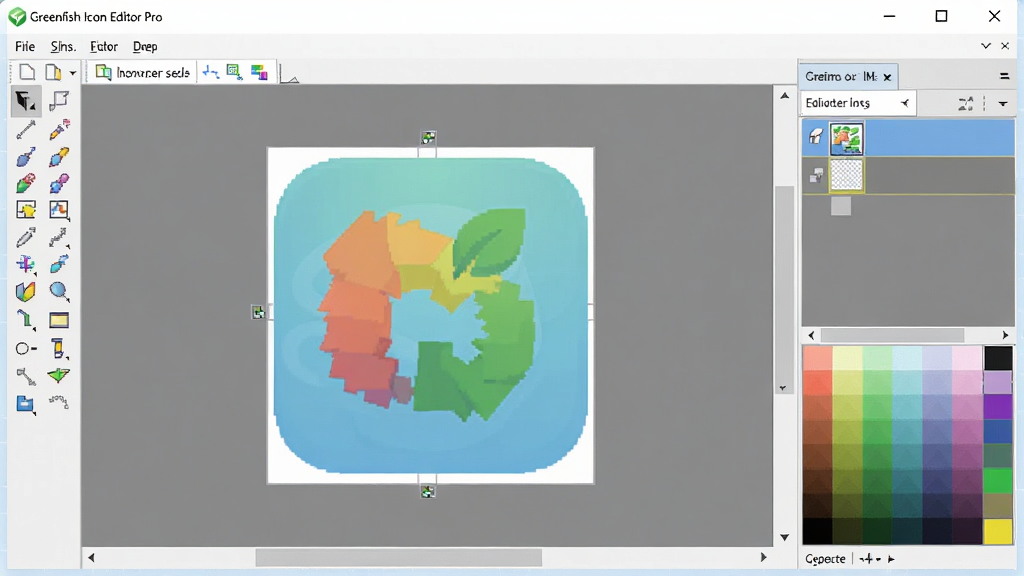Screen dimensions: 1024x576
Task: Close the 'Greirro or IM:' tab
Action: [888, 77]
